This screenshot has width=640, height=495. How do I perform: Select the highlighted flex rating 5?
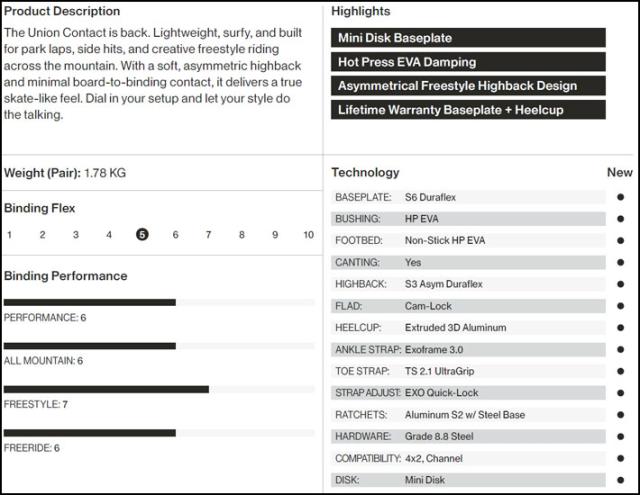[x=142, y=235]
